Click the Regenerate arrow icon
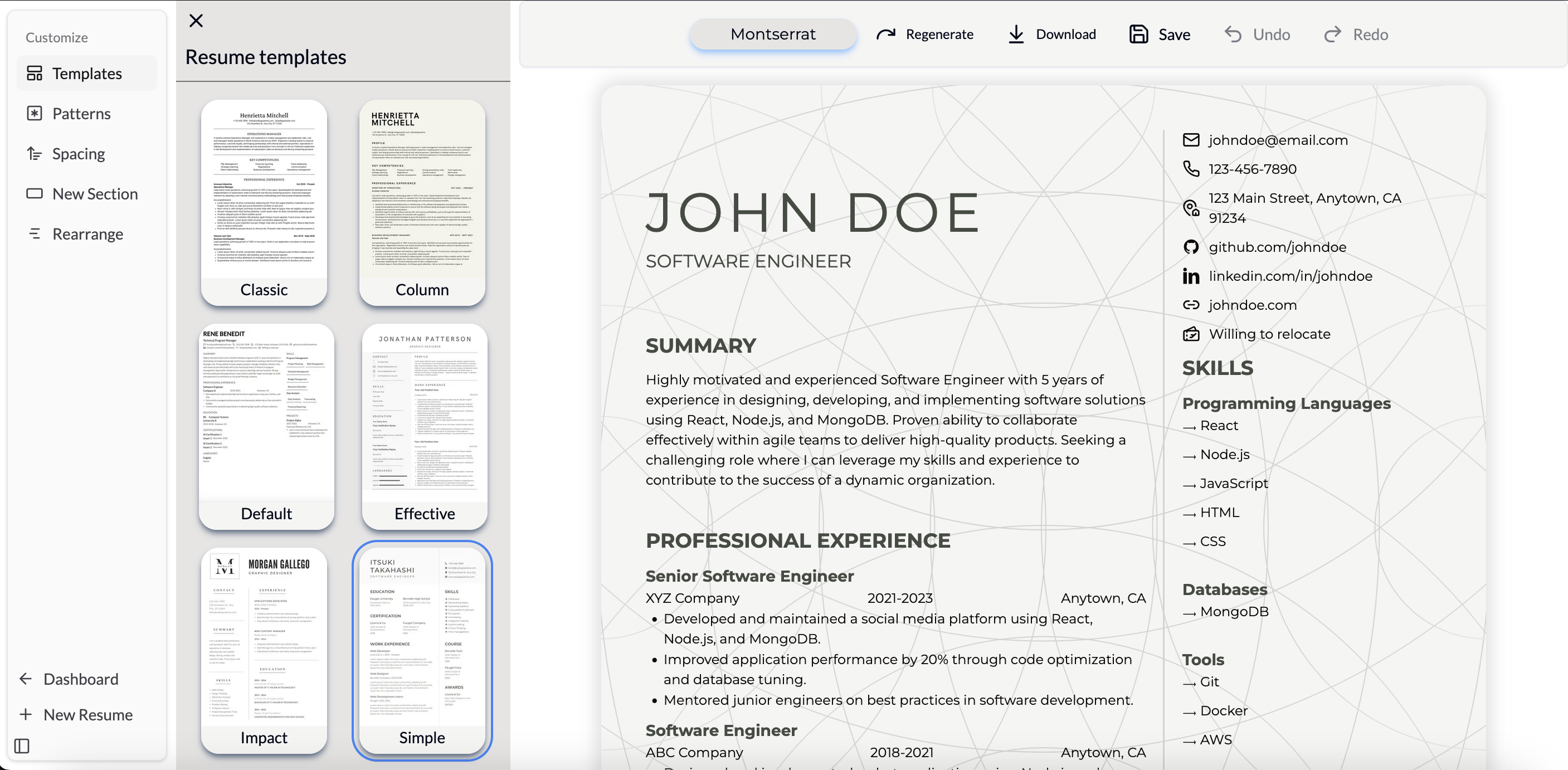The height and width of the screenshot is (770, 1568). (x=885, y=34)
